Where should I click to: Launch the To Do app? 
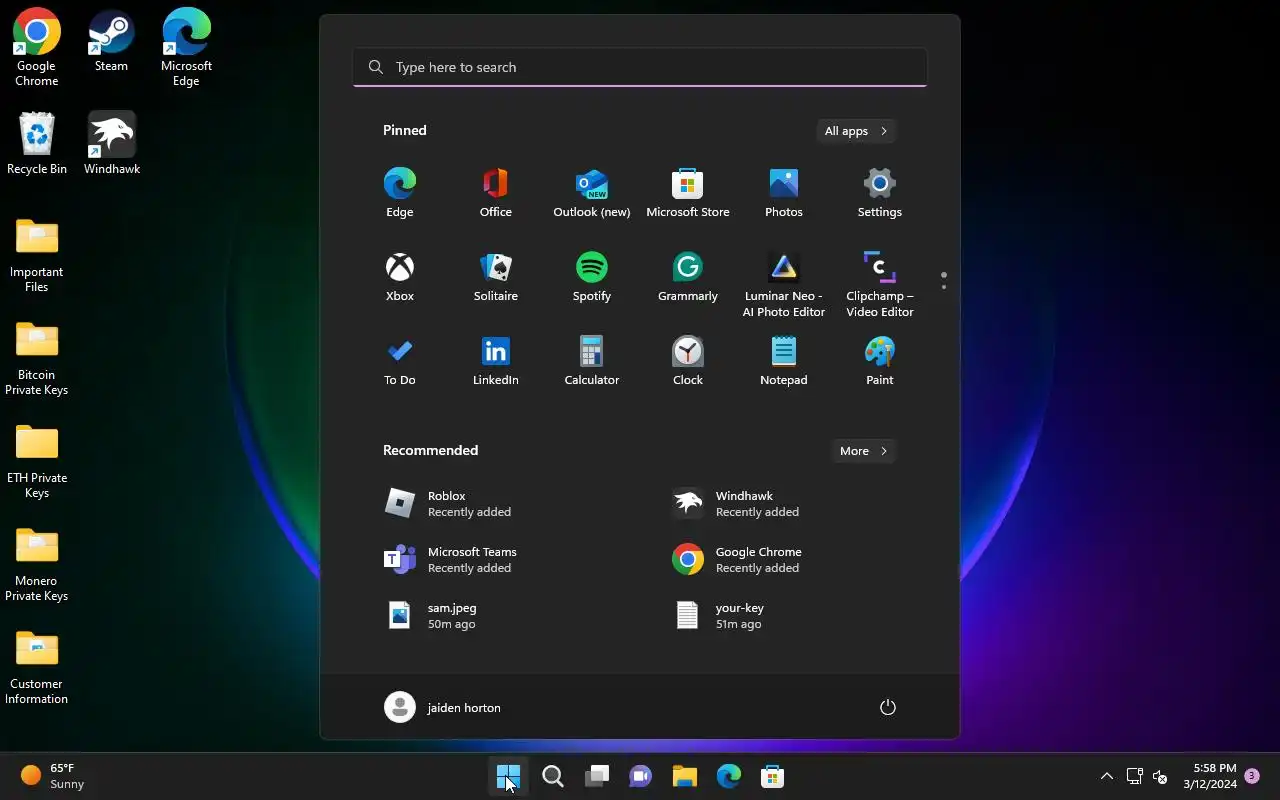tap(399, 361)
